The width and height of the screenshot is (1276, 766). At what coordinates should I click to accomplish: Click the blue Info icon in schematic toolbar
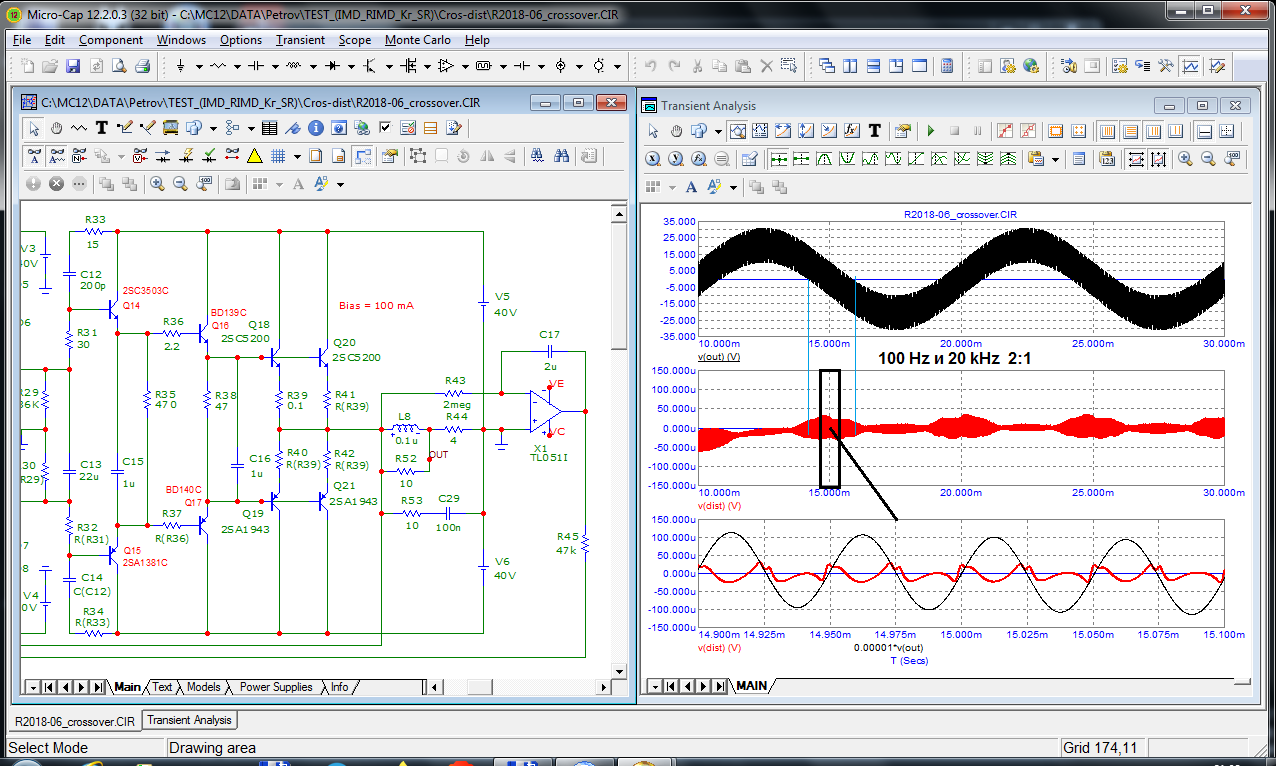coord(315,128)
